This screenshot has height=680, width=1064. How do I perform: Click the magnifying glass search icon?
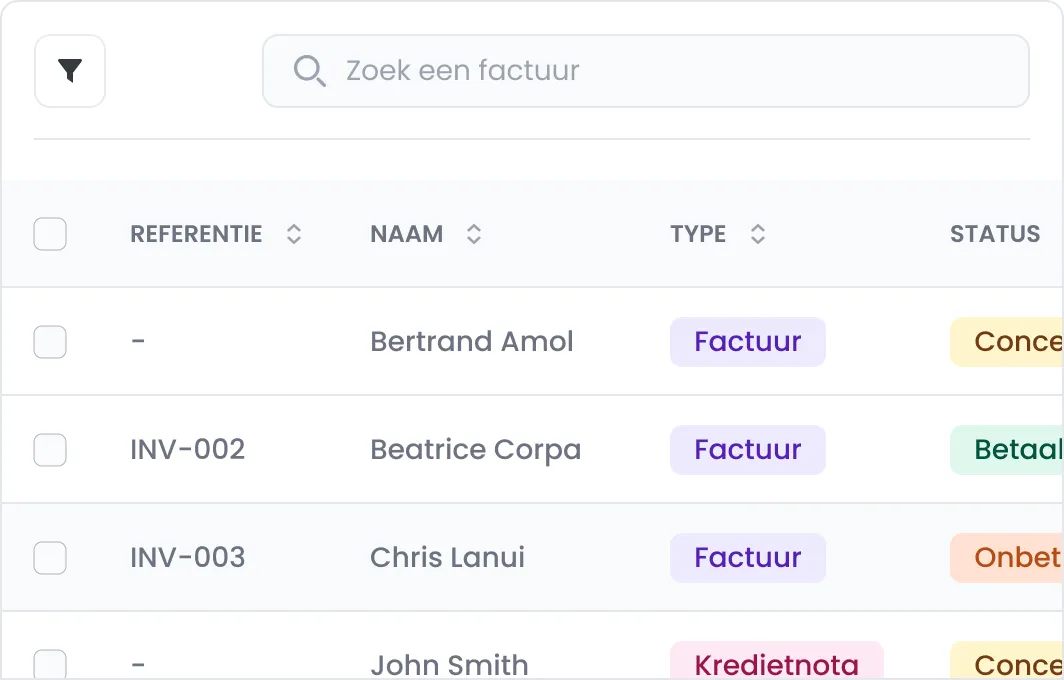pyautogui.click(x=309, y=71)
